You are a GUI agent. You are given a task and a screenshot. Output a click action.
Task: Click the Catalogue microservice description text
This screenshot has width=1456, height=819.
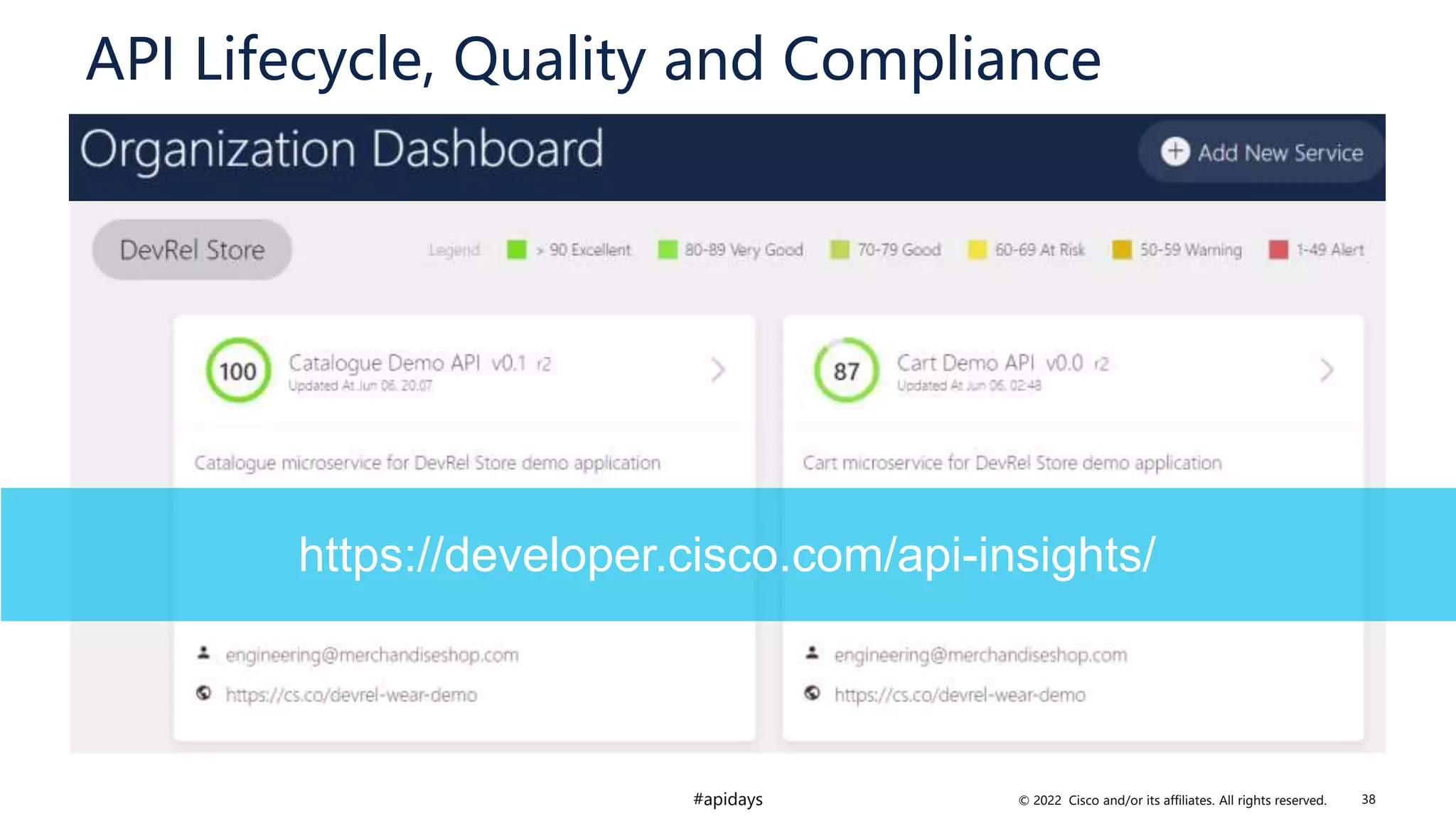(427, 463)
